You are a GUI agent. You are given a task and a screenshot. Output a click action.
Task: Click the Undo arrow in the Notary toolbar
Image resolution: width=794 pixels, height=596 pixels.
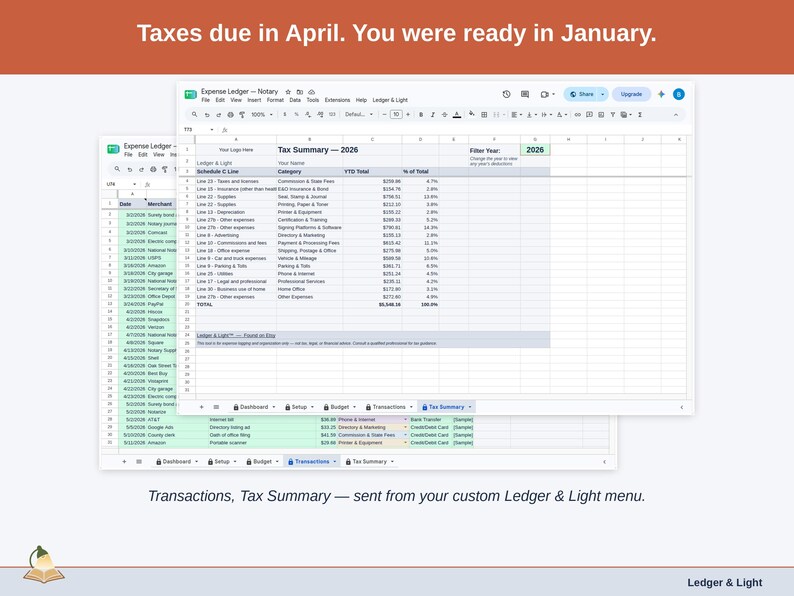pyautogui.click(x=207, y=115)
